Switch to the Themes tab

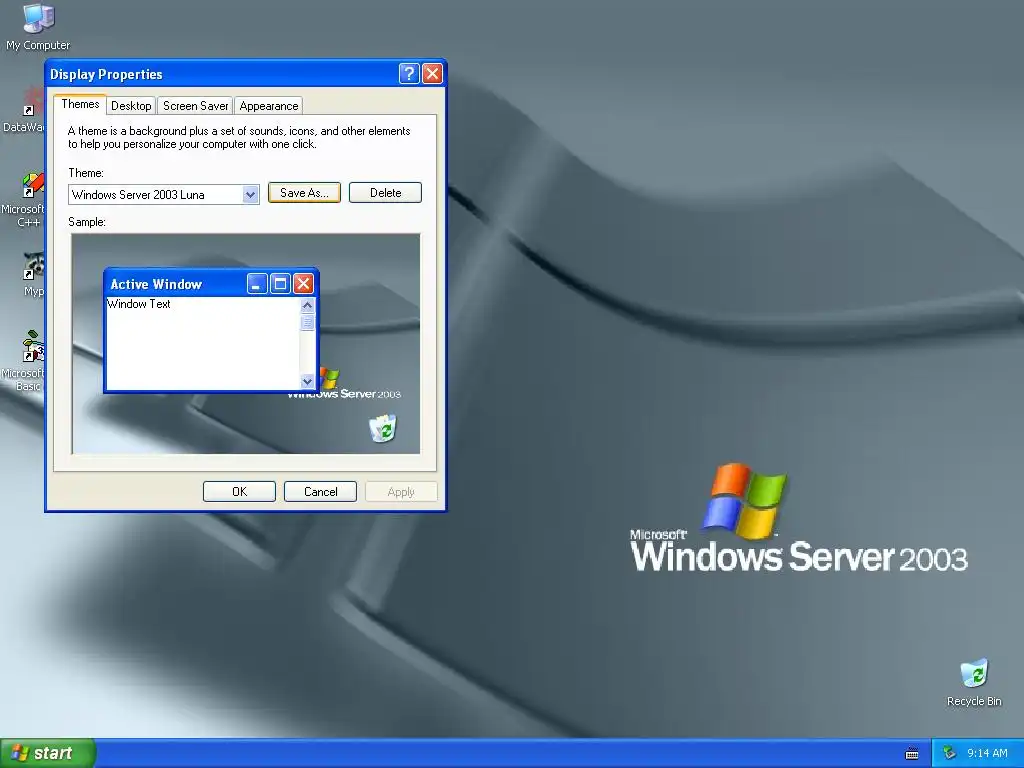pos(80,104)
